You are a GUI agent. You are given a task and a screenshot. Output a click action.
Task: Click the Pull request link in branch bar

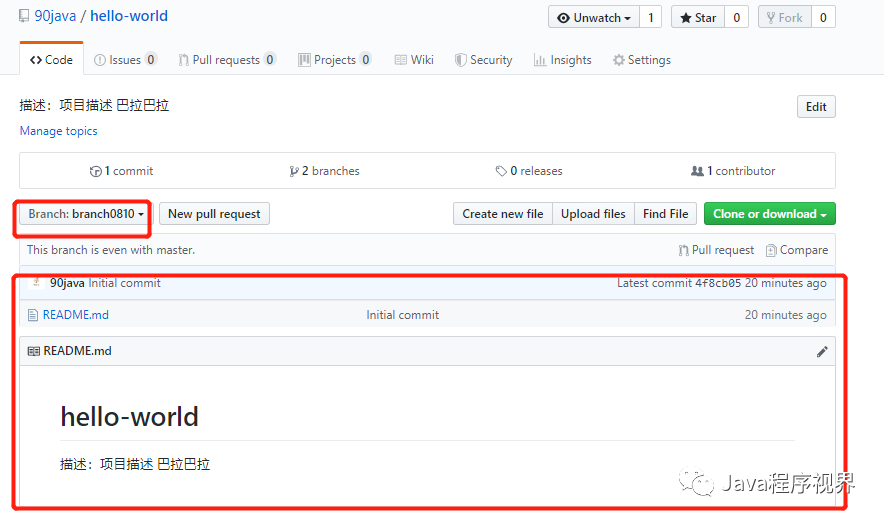pos(716,250)
